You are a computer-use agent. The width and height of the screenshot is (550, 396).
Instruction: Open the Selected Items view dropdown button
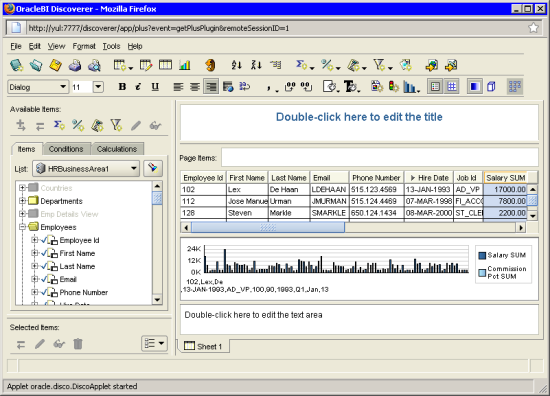pyautogui.click(x=155, y=343)
